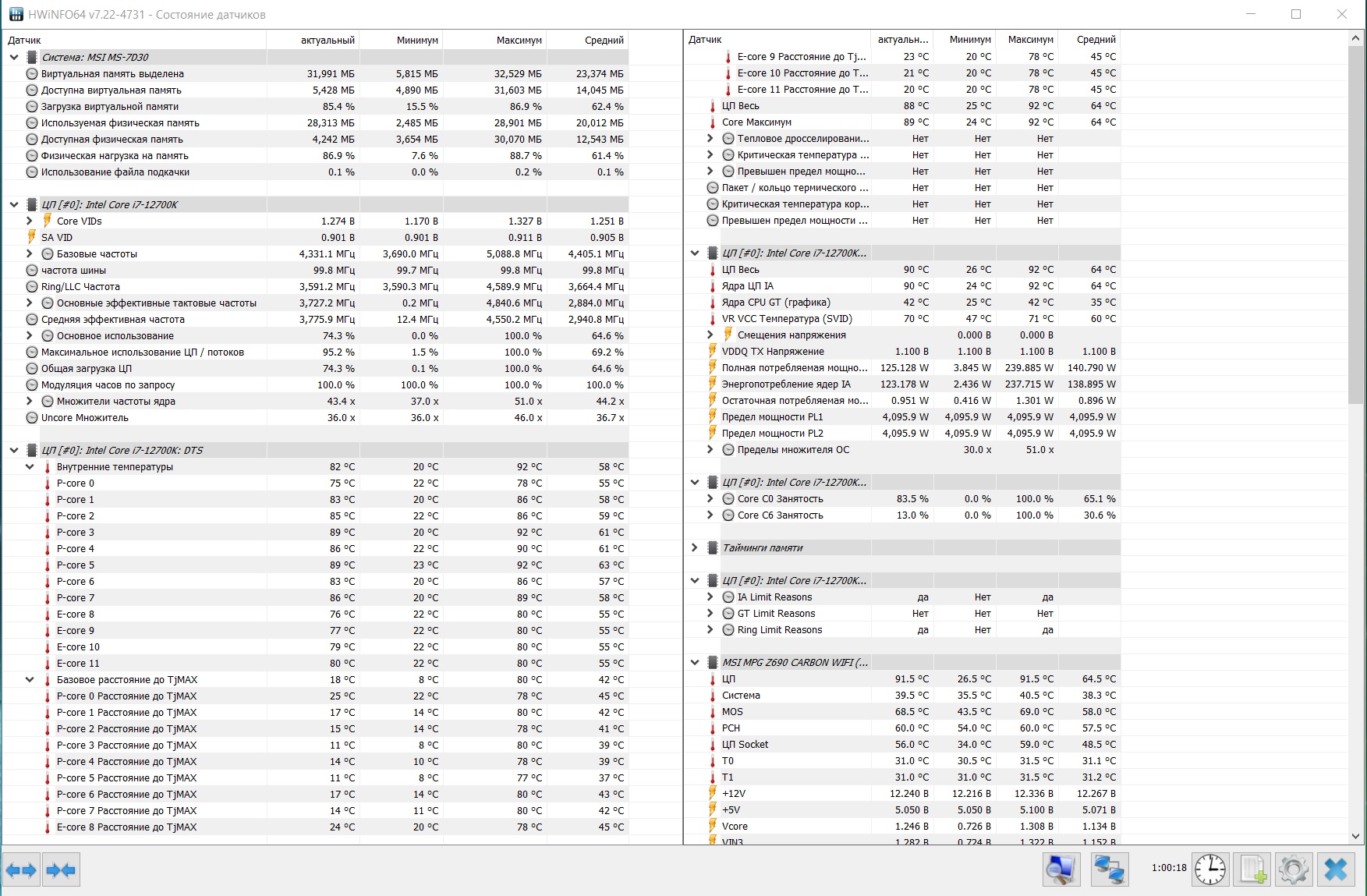This screenshot has height=896, width=1367.
Task: Expand Основные эффективные тактовые частоты
Action: [x=30, y=303]
